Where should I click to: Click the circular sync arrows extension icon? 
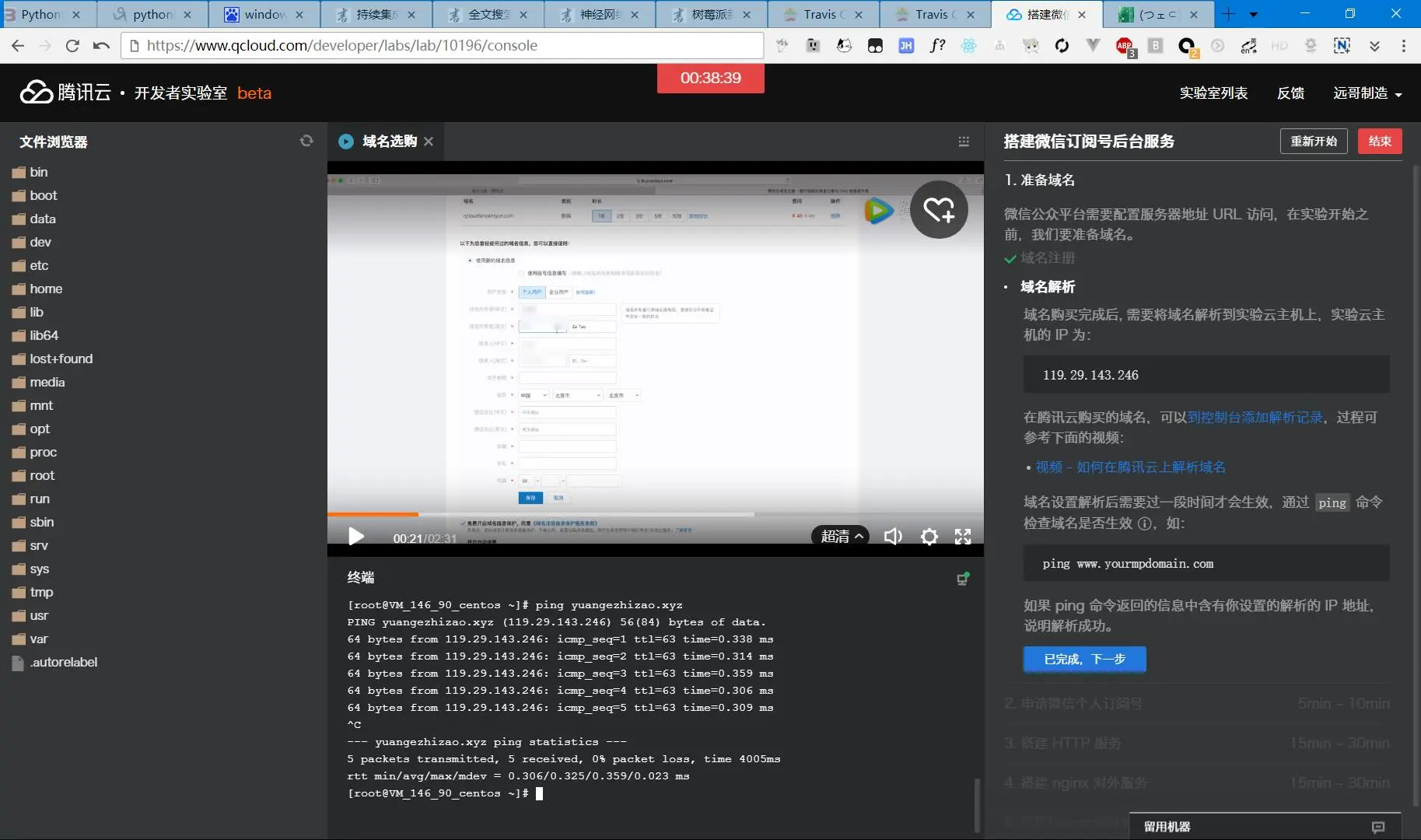[x=1062, y=46]
